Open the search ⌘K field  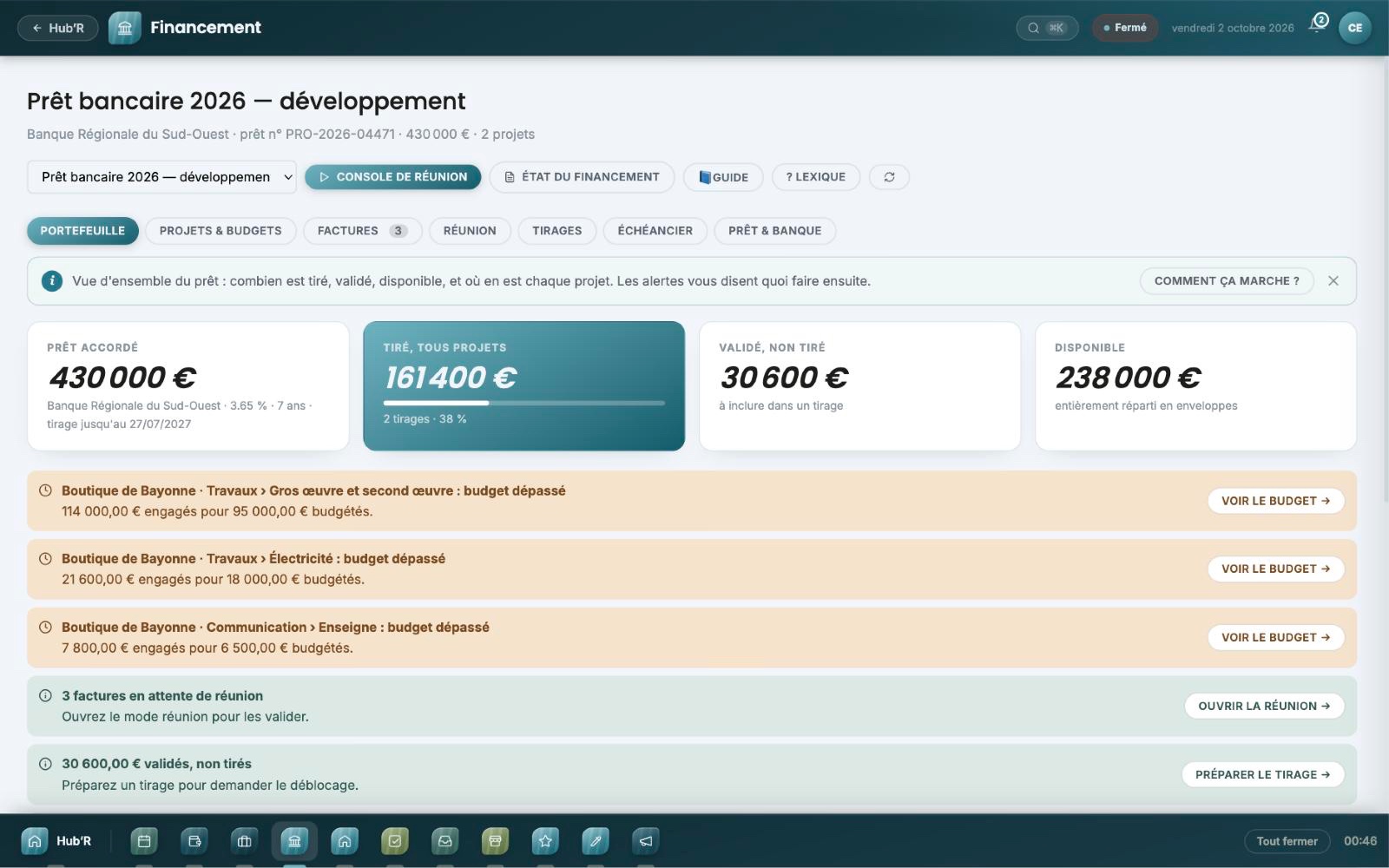click(x=1047, y=28)
